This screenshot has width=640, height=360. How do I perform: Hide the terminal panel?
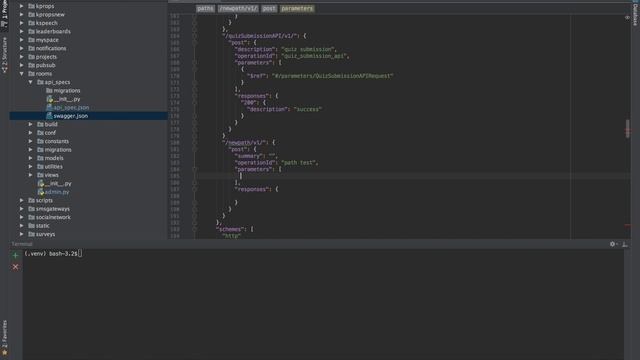(625, 244)
